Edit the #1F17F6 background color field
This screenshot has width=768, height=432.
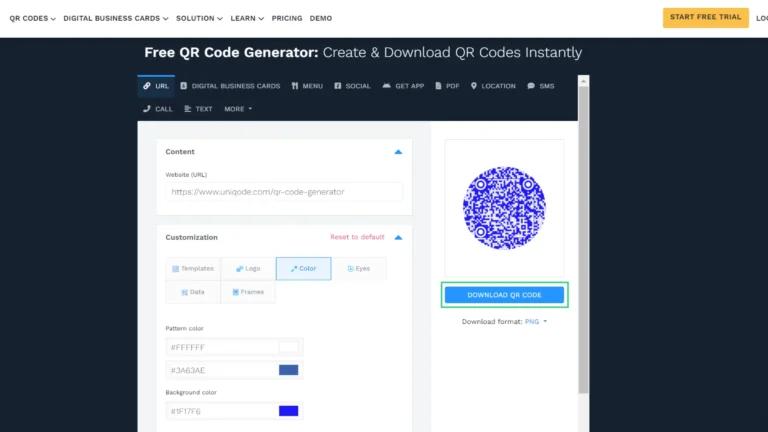[222, 411]
